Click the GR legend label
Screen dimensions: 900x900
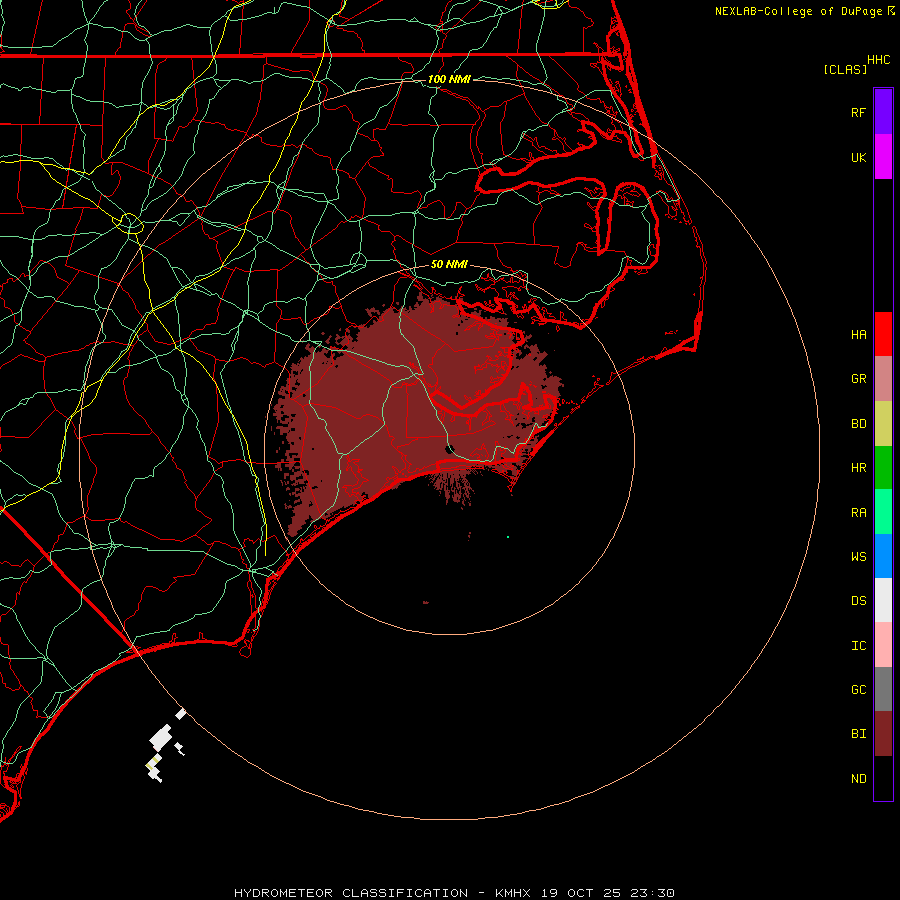tap(859, 379)
